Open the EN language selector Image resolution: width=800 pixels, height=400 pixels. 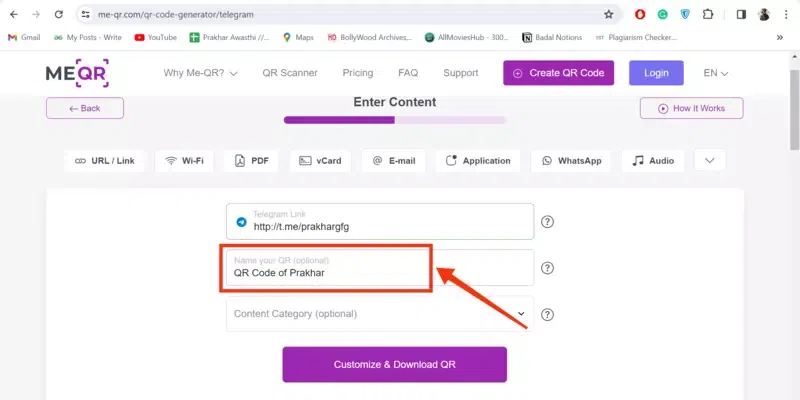716,73
